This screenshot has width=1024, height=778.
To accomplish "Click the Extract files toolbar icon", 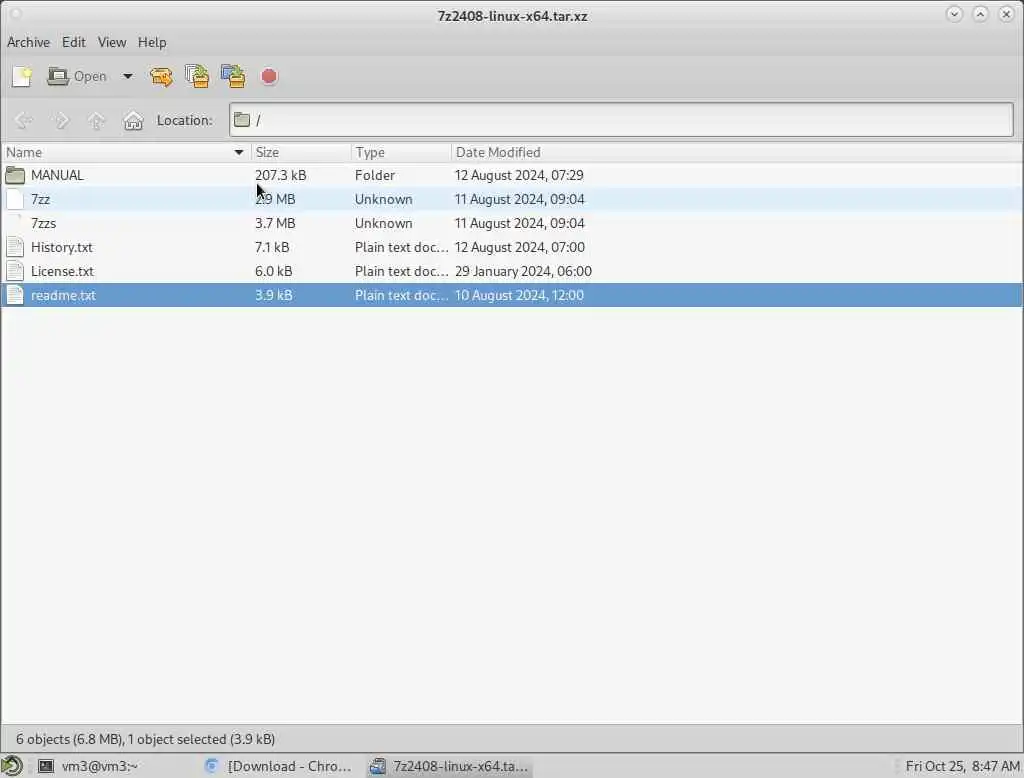I will tap(161, 76).
